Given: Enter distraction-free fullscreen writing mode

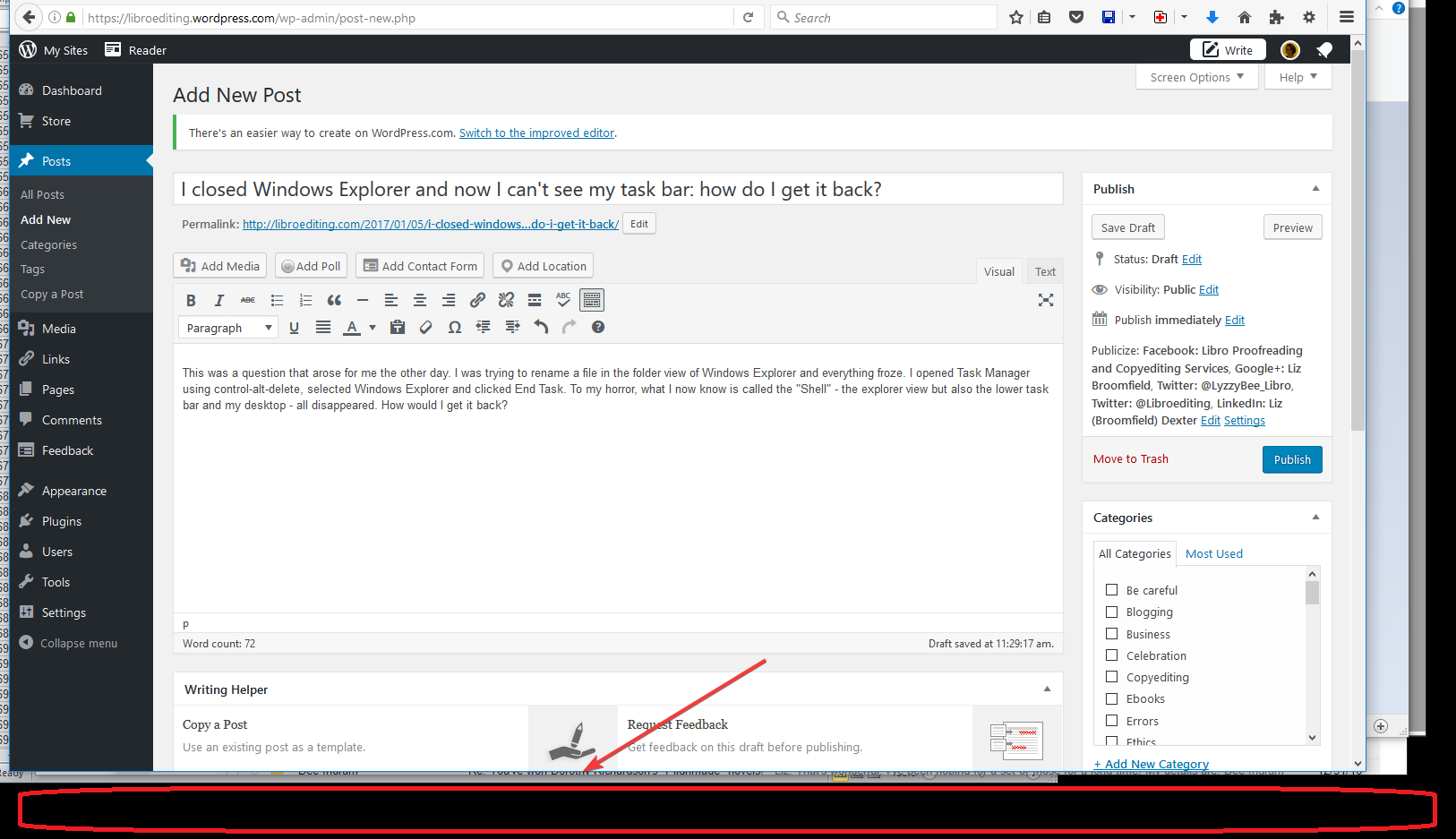Looking at the screenshot, I should 1045,301.
